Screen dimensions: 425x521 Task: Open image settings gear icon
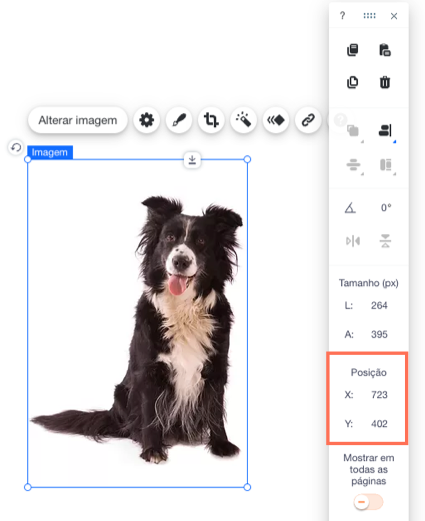click(147, 120)
